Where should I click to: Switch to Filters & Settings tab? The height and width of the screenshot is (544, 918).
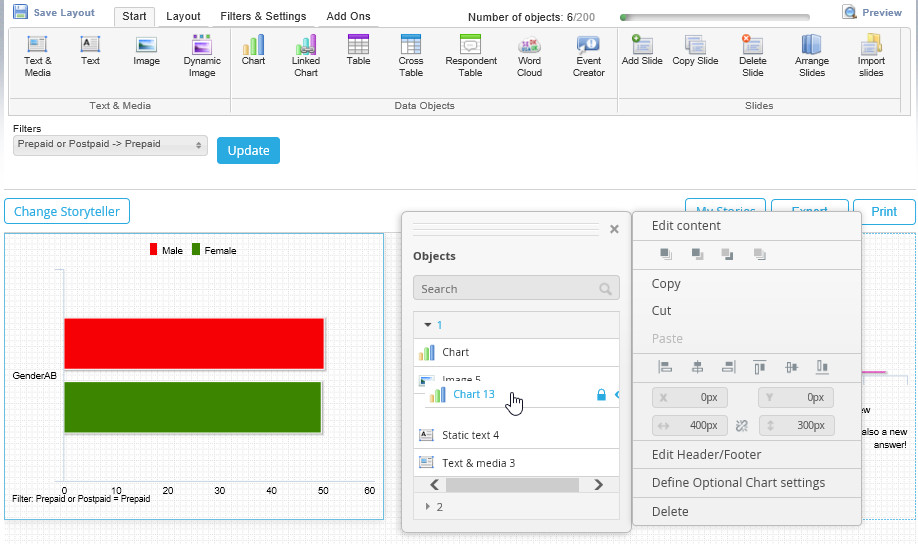click(x=263, y=16)
